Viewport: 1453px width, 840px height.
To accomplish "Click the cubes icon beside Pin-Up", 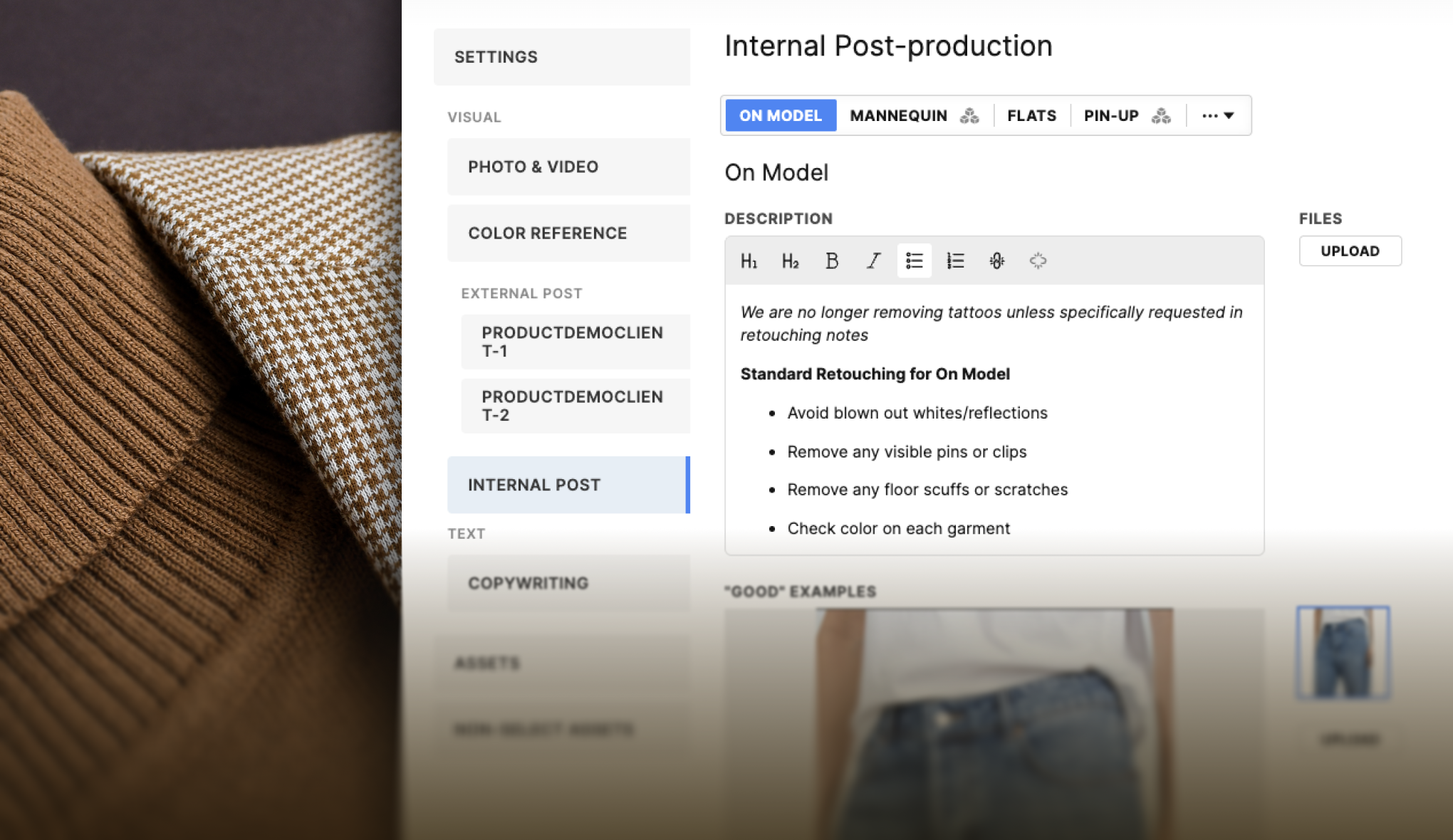I will [x=1161, y=115].
